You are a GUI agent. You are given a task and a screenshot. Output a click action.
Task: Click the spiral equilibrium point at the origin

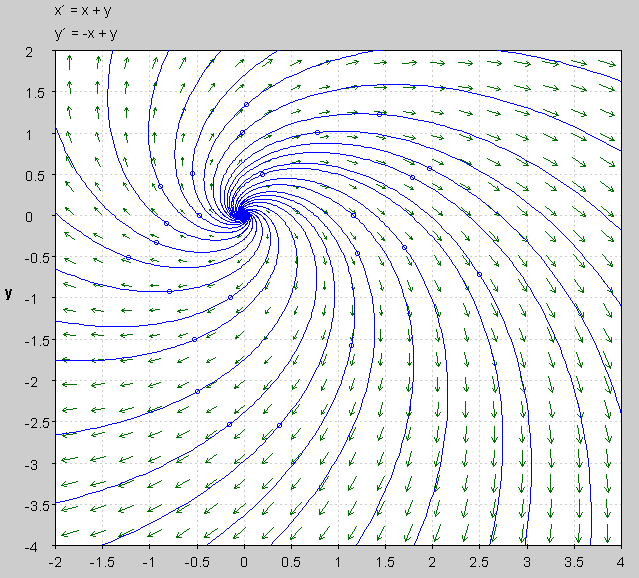pos(244,216)
